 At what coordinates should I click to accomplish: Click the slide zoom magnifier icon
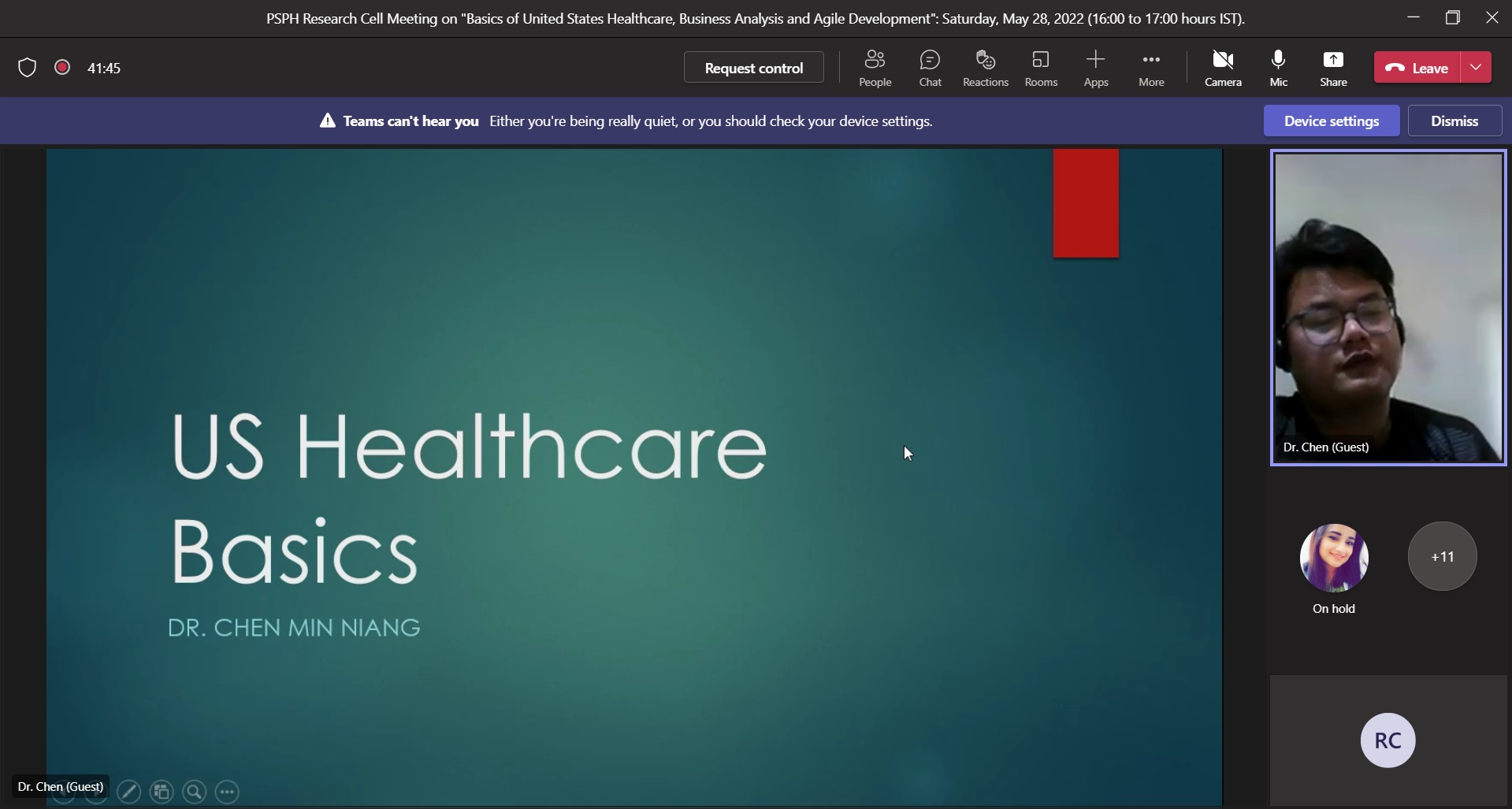(x=194, y=792)
